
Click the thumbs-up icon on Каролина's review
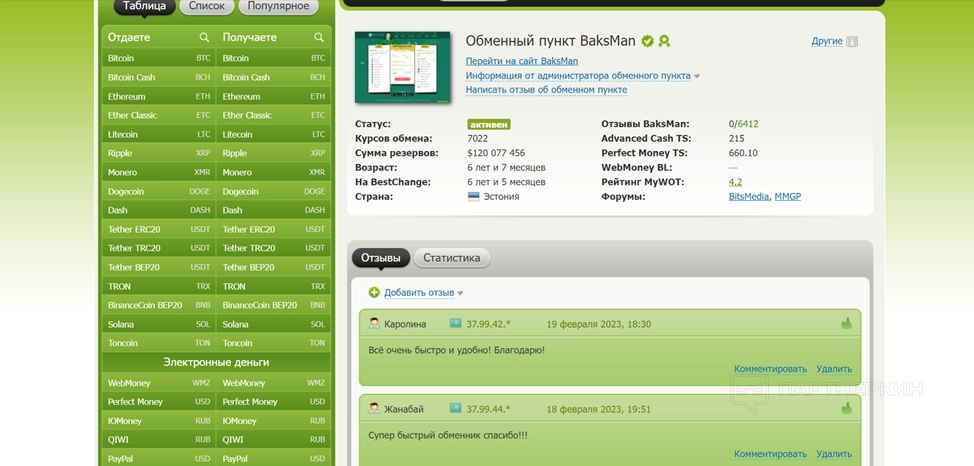(846, 324)
